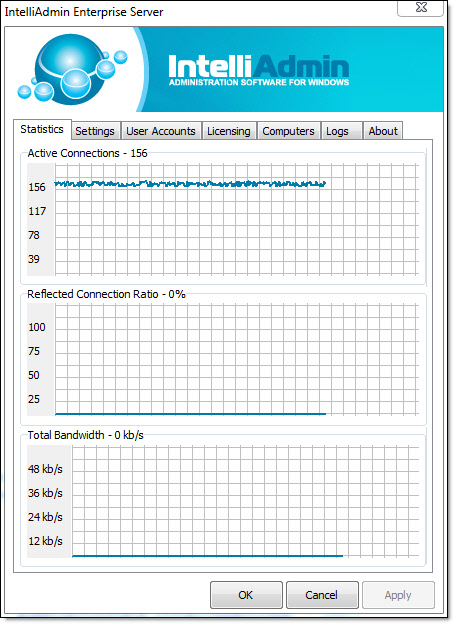Confirm with the OK button
Screen dimensions: 454x624
click(x=246, y=595)
